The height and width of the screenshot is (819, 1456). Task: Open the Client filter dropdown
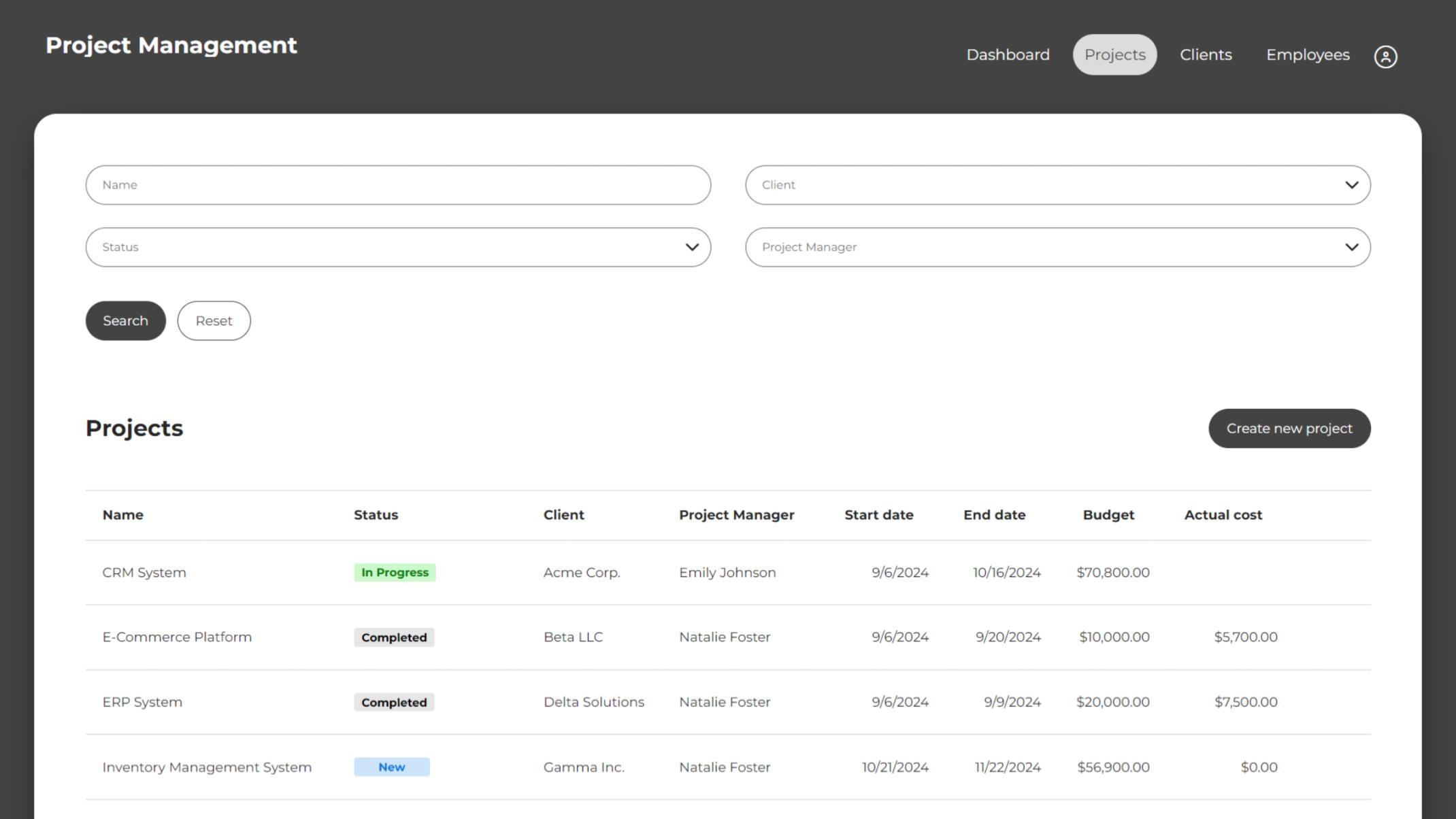click(1058, 184)
